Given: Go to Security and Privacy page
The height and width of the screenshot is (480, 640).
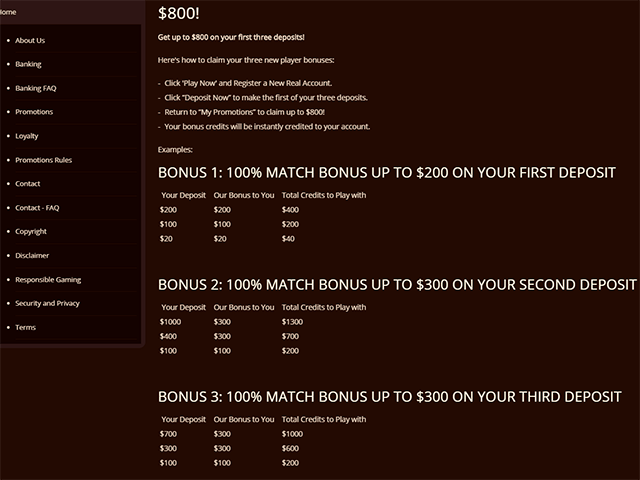Looking at the screenshot, I should (47, 303).
